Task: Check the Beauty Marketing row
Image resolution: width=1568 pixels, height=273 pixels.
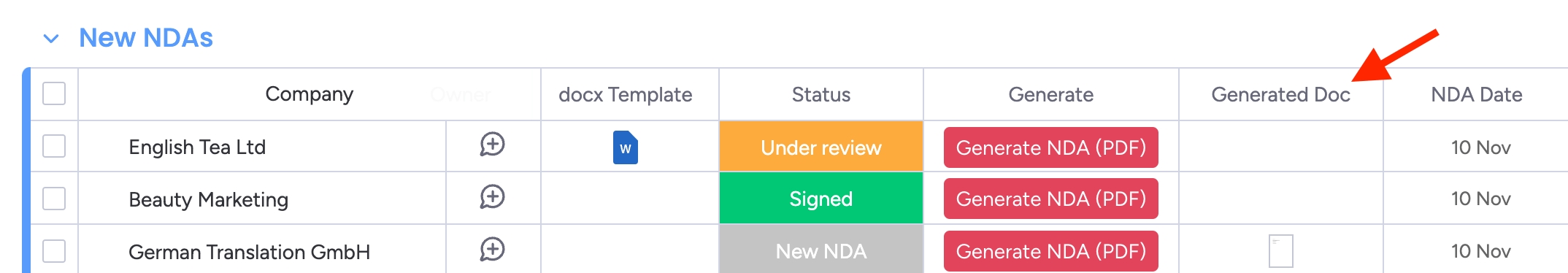Action: [x=54, y=199]
